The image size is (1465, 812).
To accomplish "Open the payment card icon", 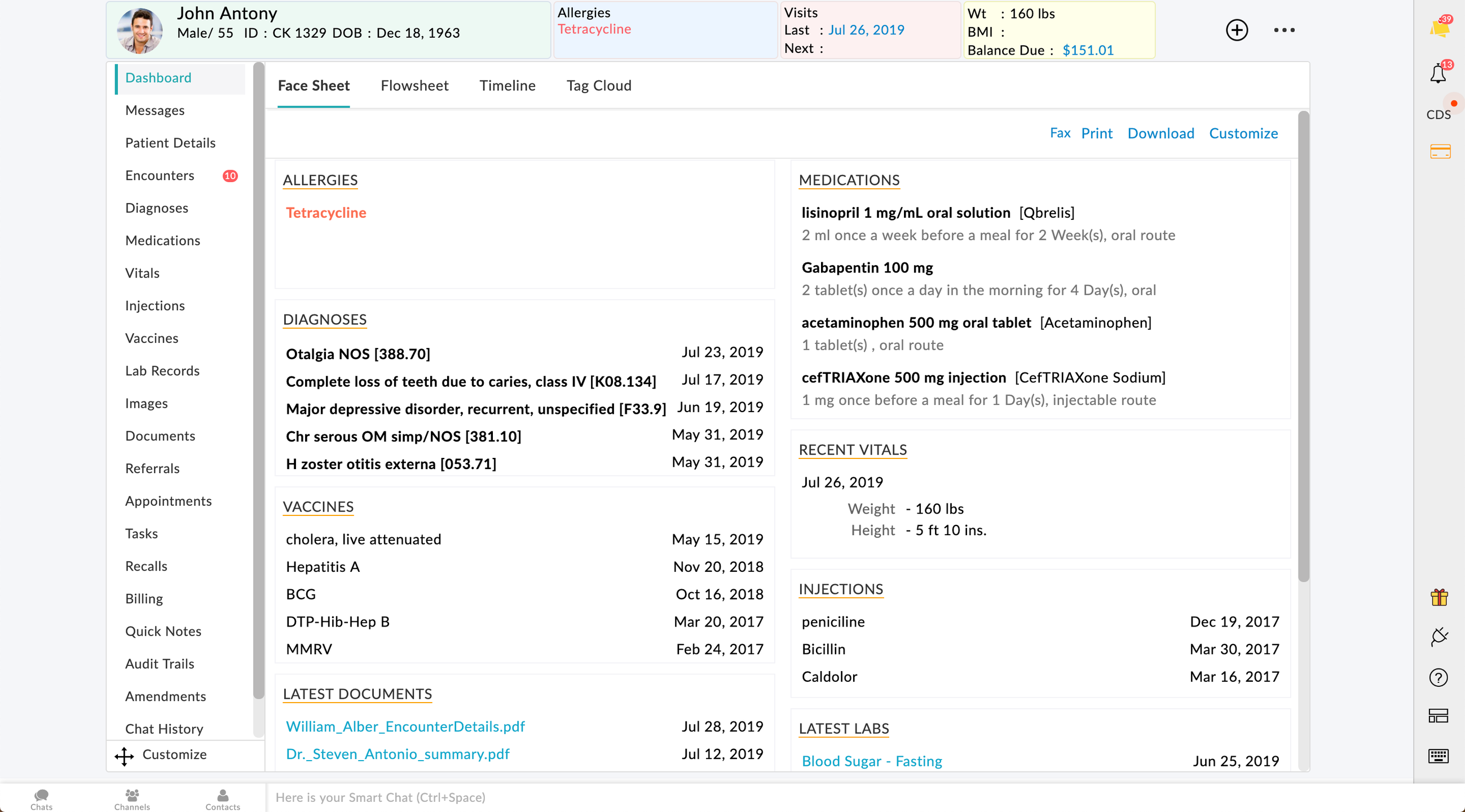I will [1440, 151].
